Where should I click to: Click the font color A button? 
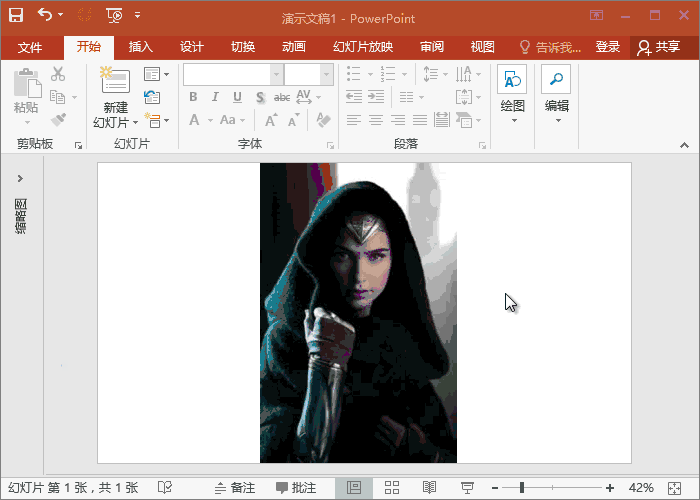coord(194,120)
